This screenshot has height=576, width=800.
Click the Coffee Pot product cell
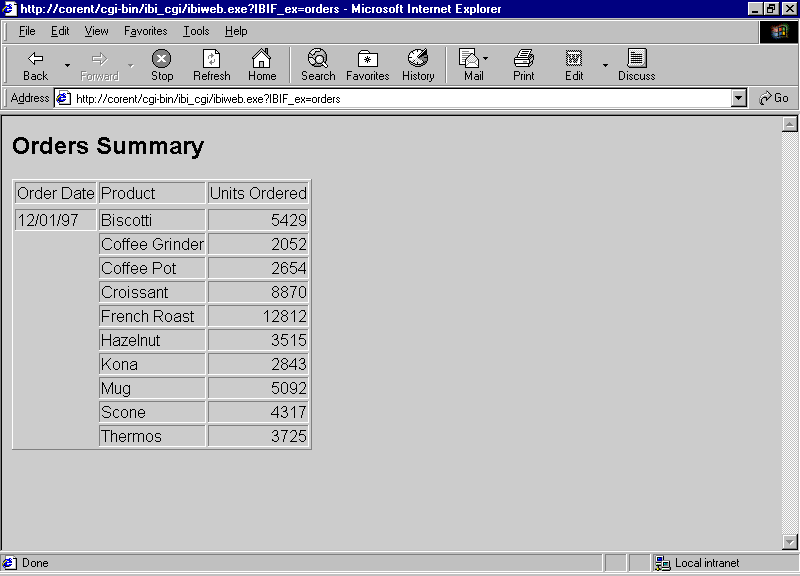[152, 268]
